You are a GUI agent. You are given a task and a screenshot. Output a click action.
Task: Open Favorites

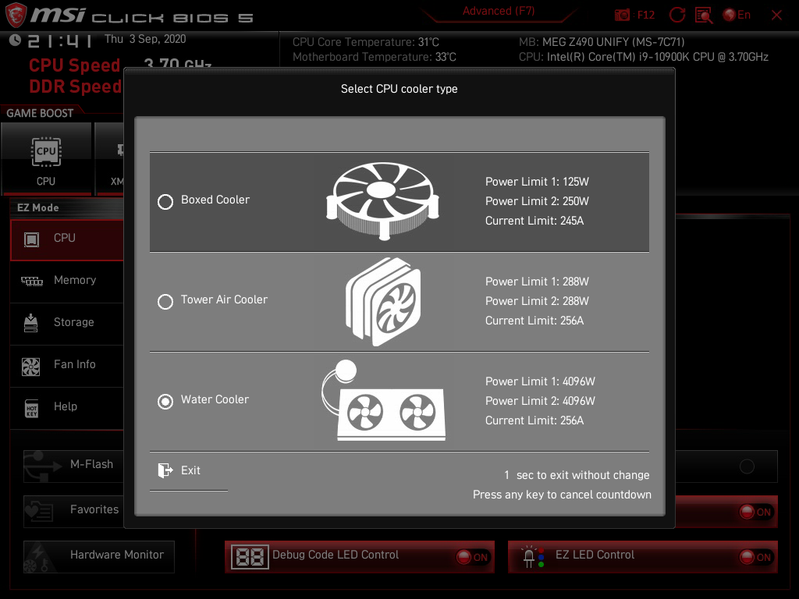coord(73,511)
